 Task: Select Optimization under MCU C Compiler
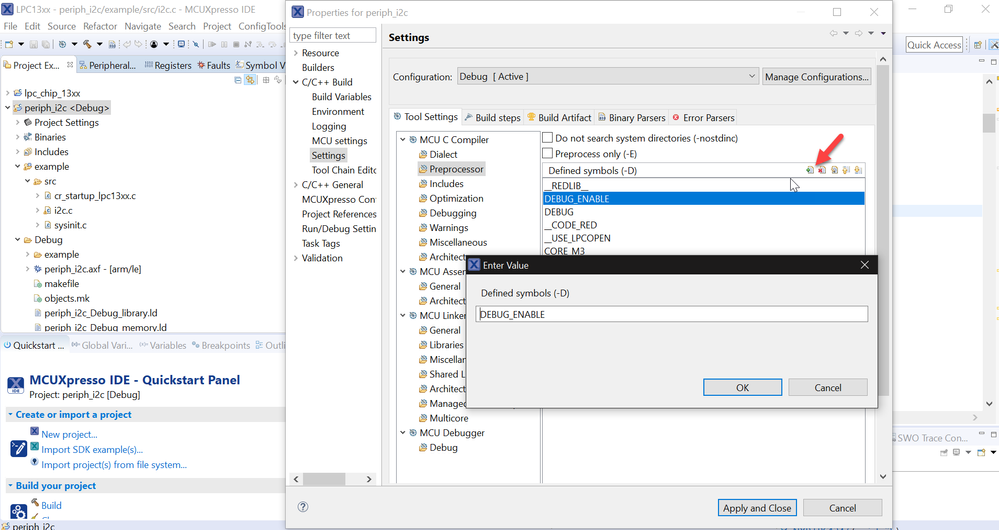pos(456,198)
